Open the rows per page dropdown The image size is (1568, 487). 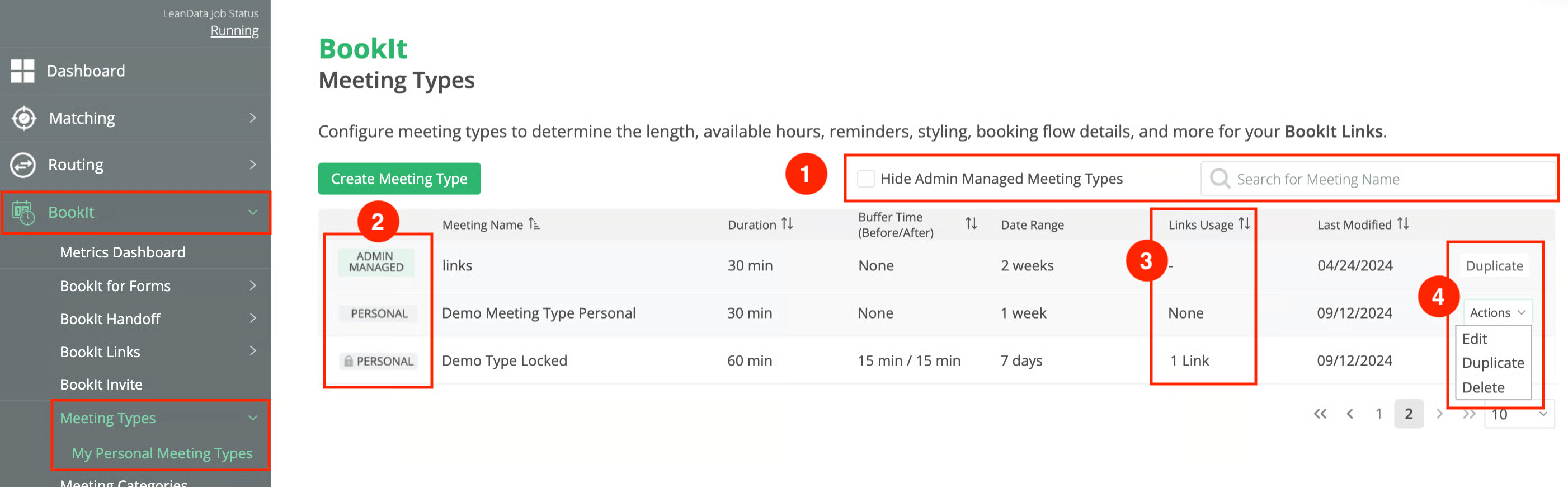[1519, 415]
